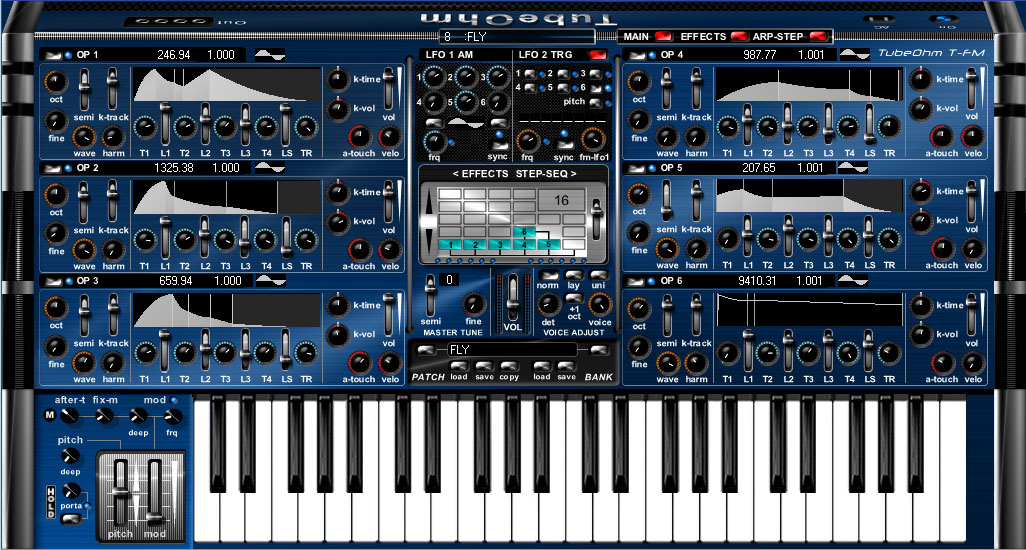Turn the det knob in Voice Adjust

tap(548, 304)
